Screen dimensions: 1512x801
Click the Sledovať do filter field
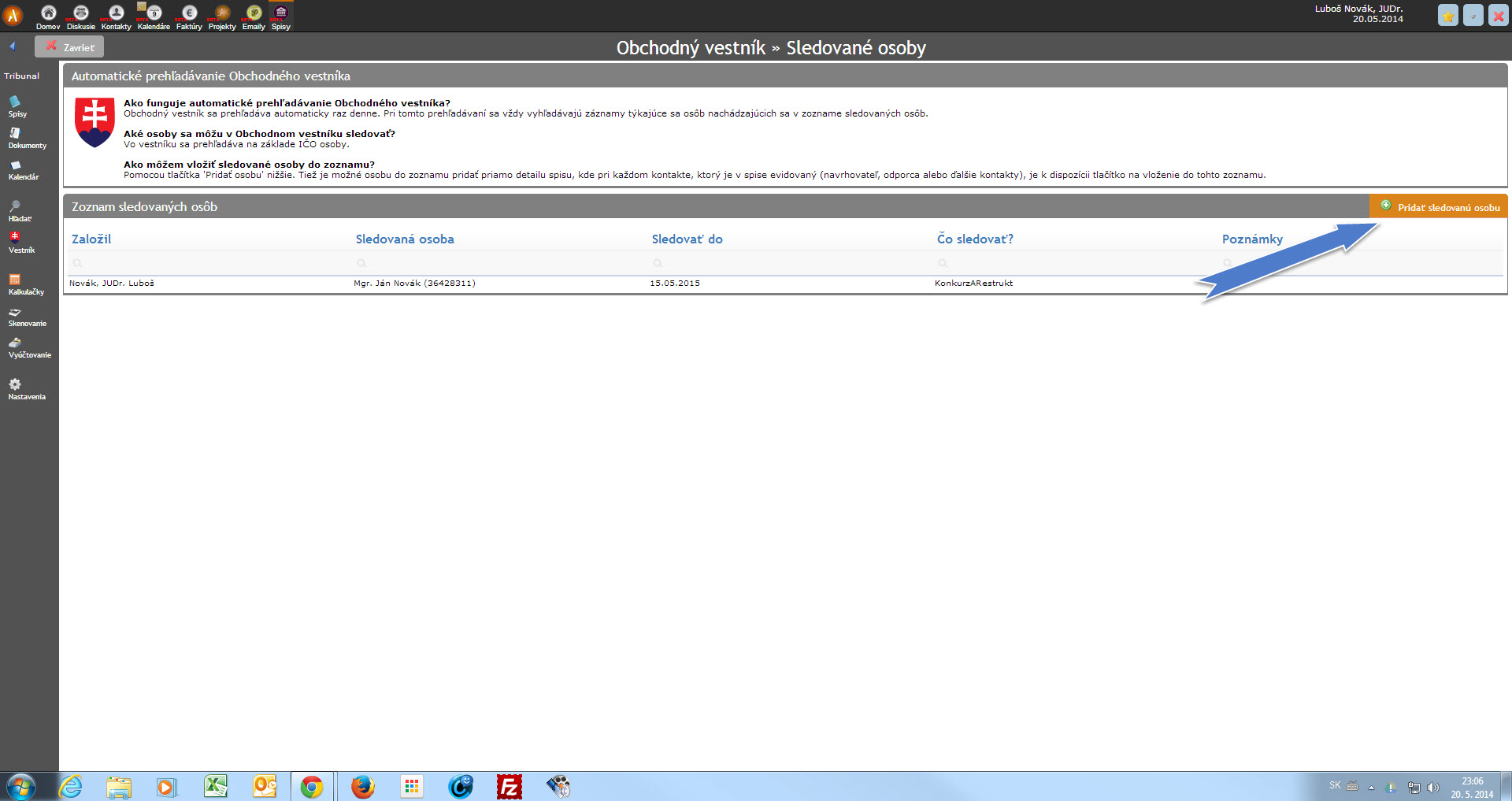tap(790, 263)
